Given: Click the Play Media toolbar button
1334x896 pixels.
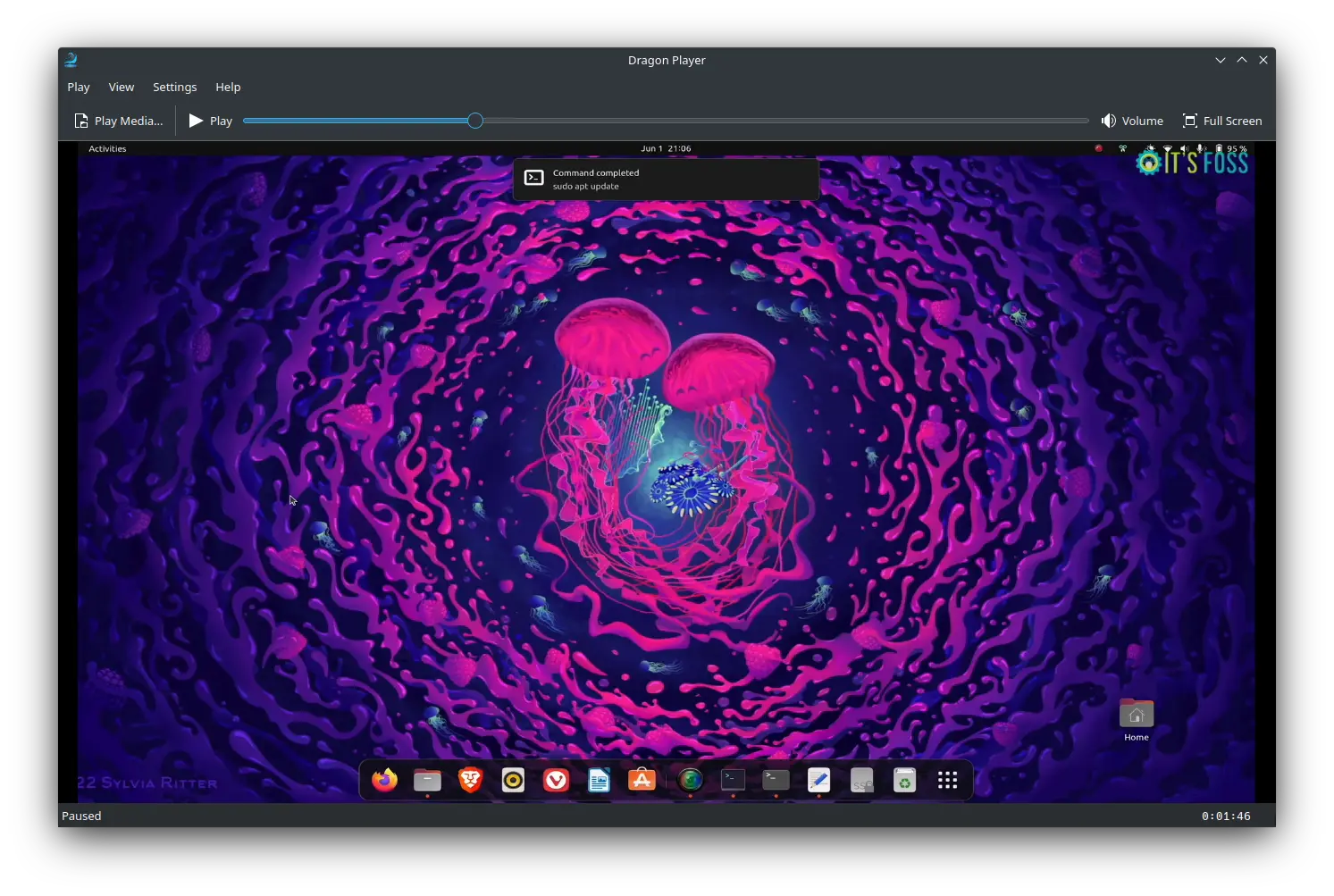Looking at the screenshot, I should point(119,121).
